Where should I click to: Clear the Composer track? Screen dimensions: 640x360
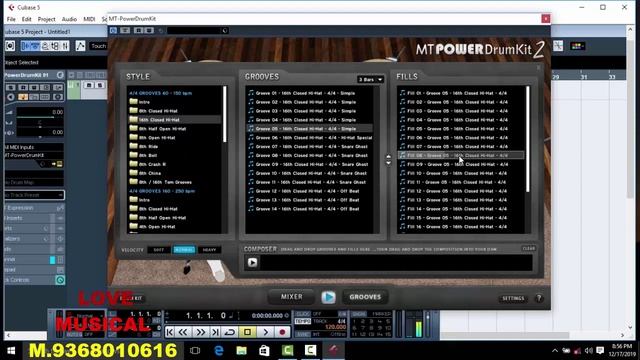pos(529,248)
